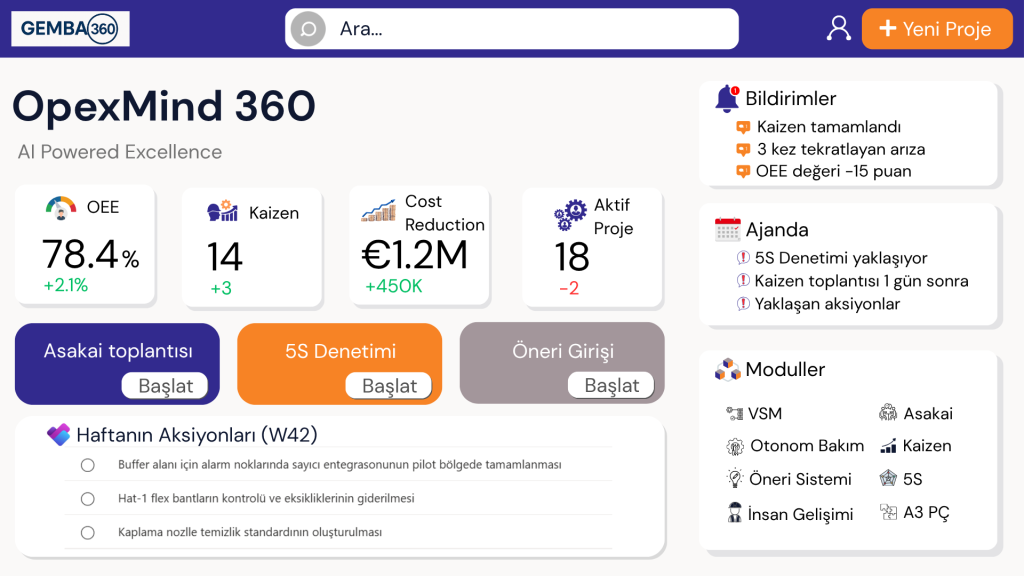1024x576 pixels.
Task: Click the GEMBA 360 logo
Action: tap(70, 29)
